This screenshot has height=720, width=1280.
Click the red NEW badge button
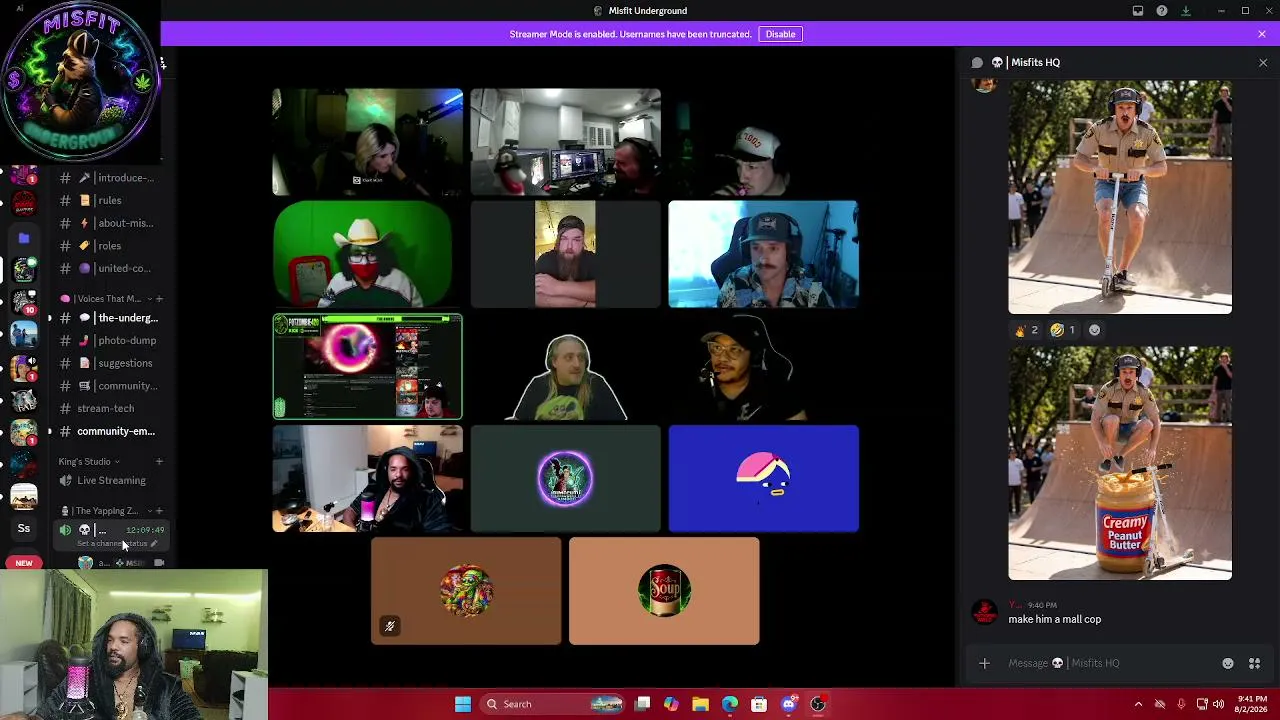[24, 563]
